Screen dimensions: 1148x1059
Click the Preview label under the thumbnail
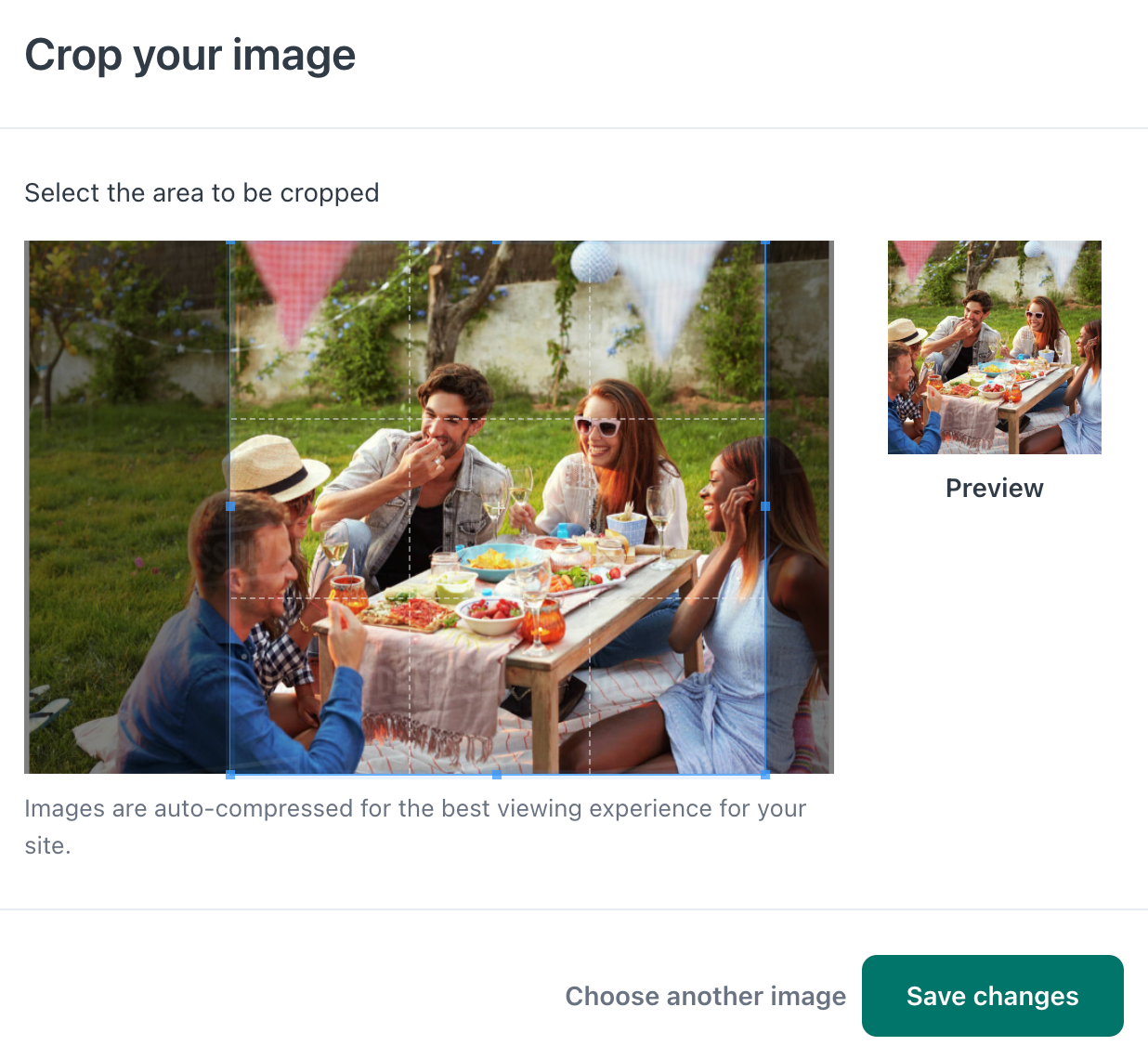point(995,489)
